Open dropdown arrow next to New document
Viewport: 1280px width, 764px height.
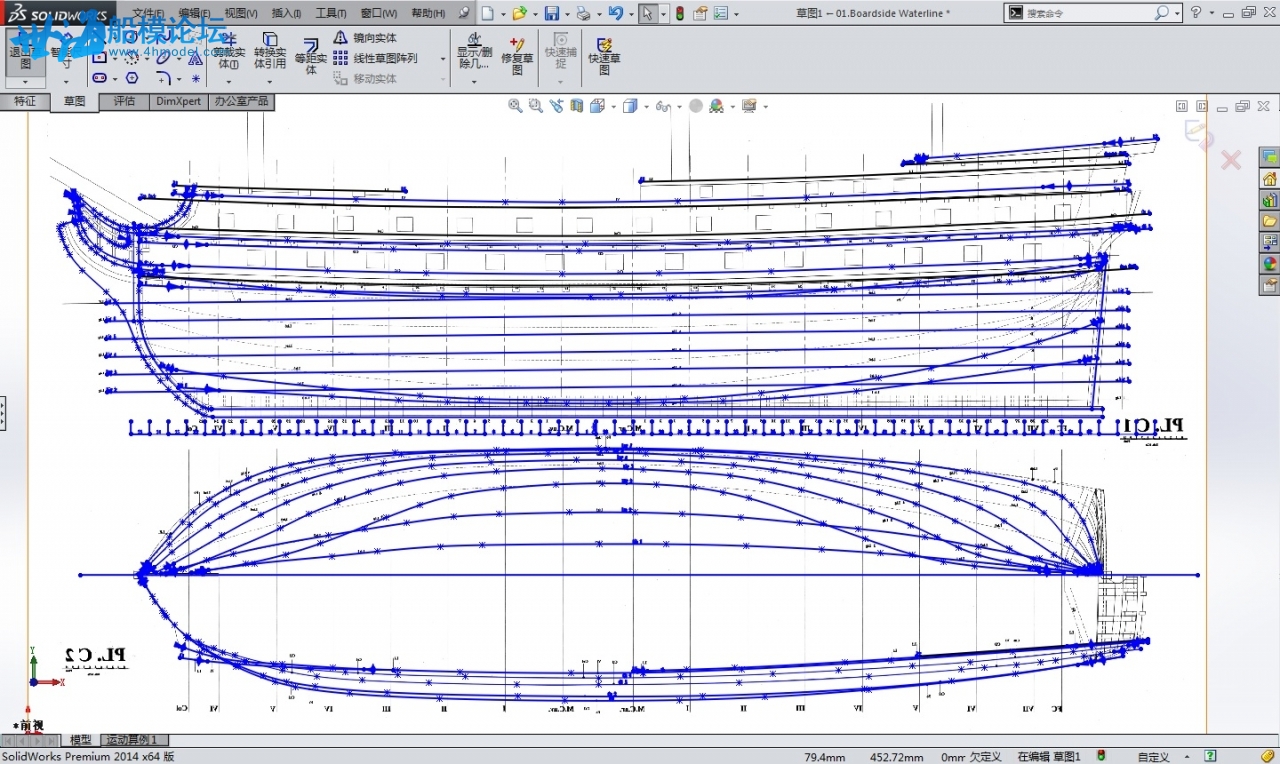(x=503, y=14)
